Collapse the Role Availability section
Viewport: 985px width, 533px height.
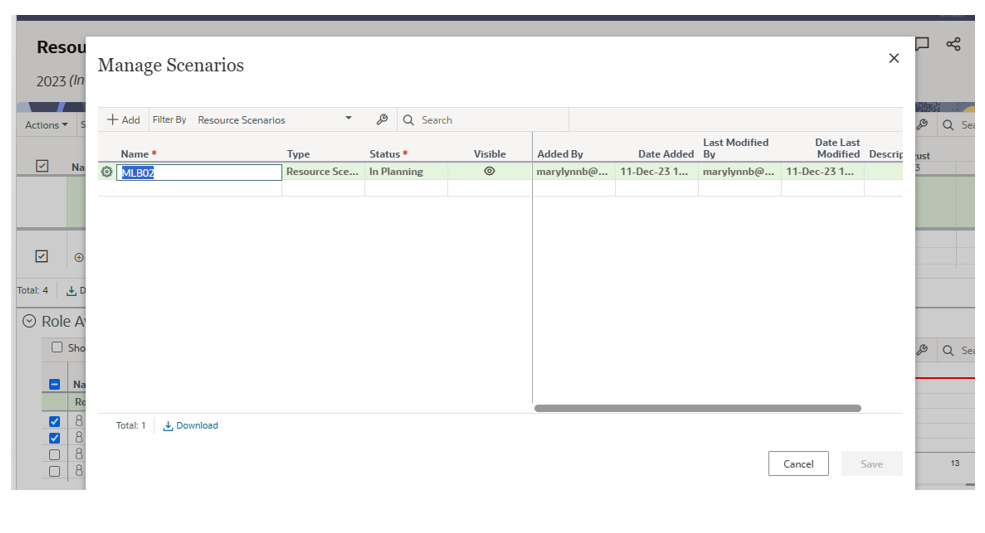pos(28,321)
